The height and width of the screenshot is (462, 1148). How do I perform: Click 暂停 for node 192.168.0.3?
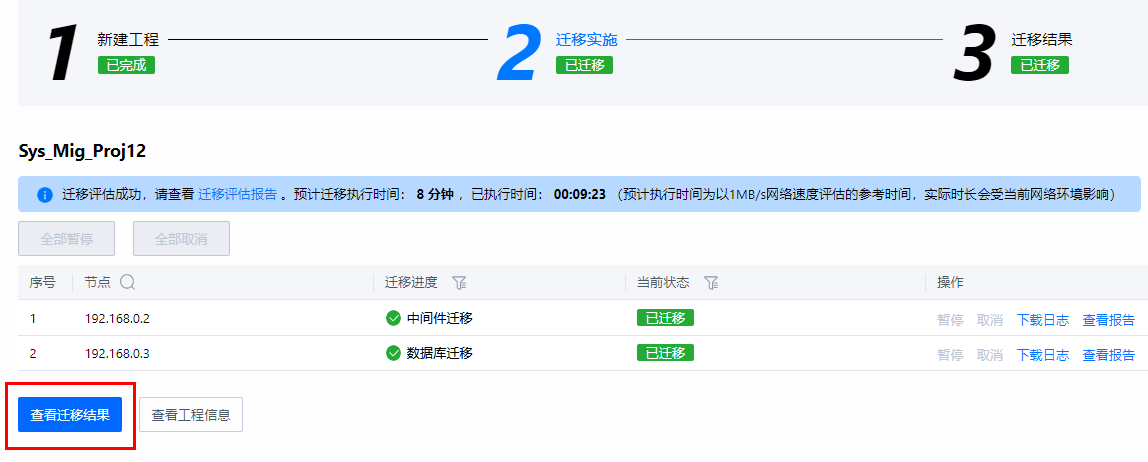click(950, 354)
